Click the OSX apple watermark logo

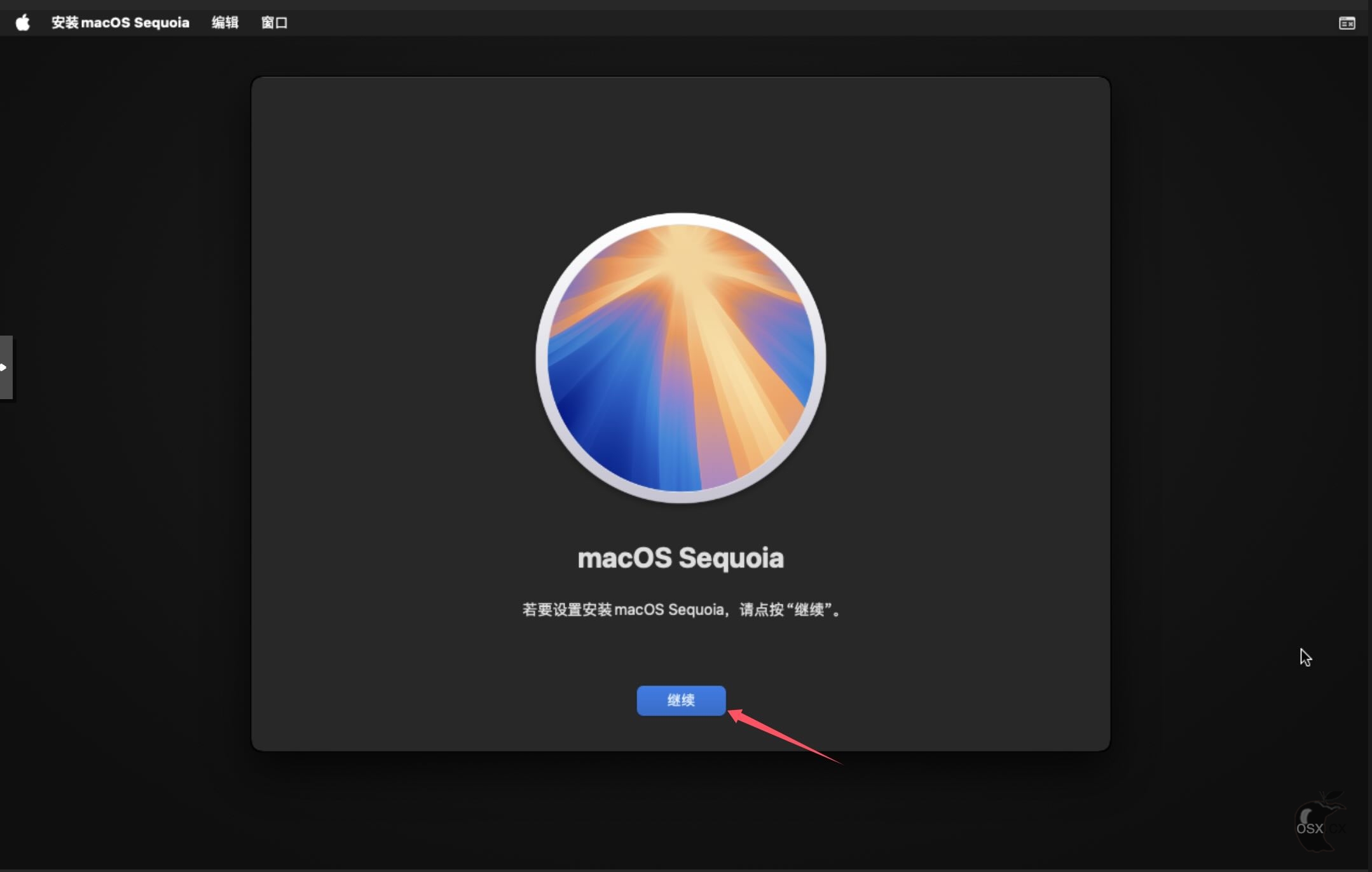1321,821
